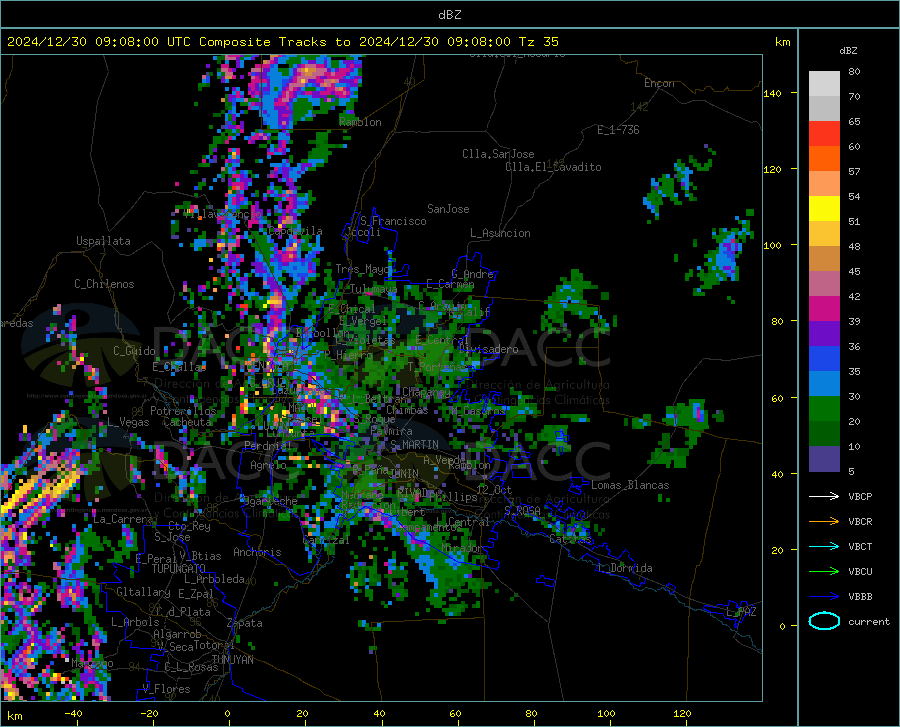Image resolution: width=900 pixels, height=727 pixels.
Task: Click the 80 dBZ white color swatch
Action: tap(824, 83)
